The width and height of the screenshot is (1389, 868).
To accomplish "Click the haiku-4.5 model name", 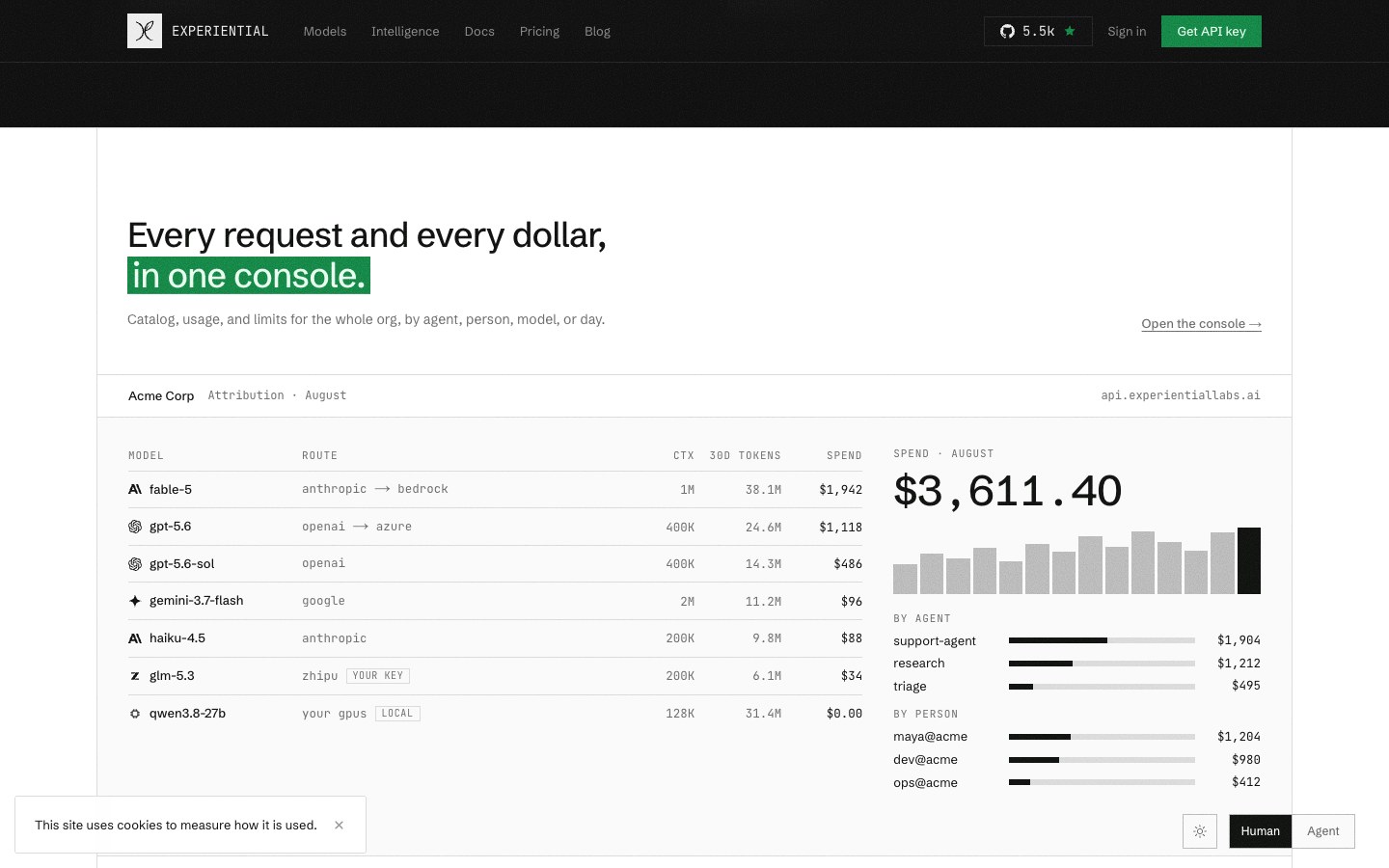I will coord(177,638).
